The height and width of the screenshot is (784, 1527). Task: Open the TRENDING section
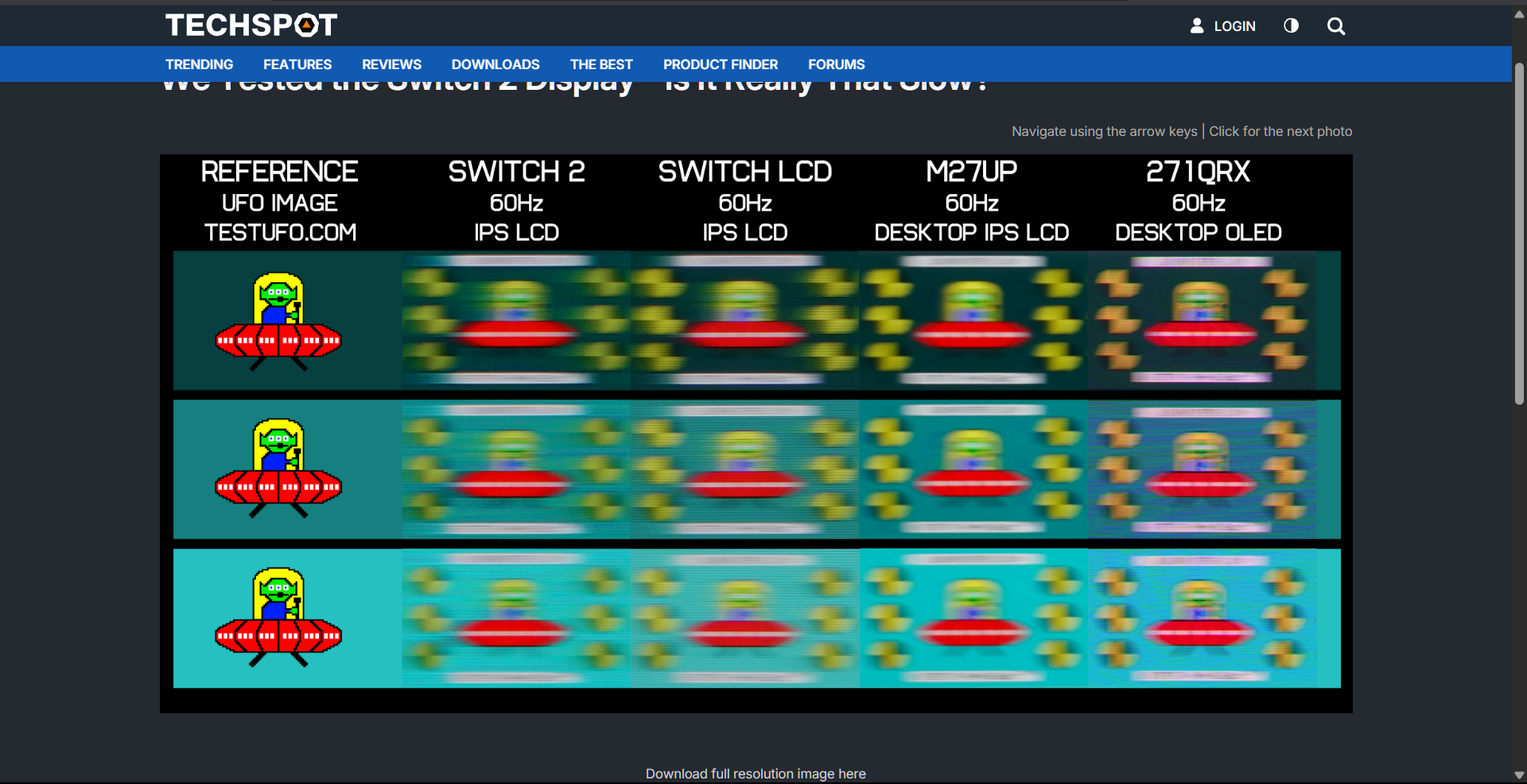(199, 64)
